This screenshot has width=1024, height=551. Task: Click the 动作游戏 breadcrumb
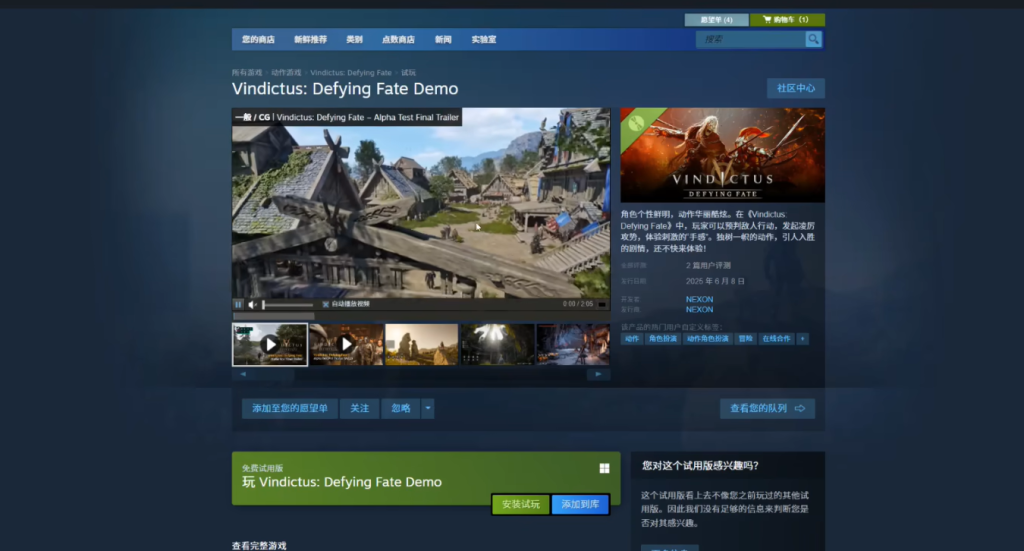286,72
